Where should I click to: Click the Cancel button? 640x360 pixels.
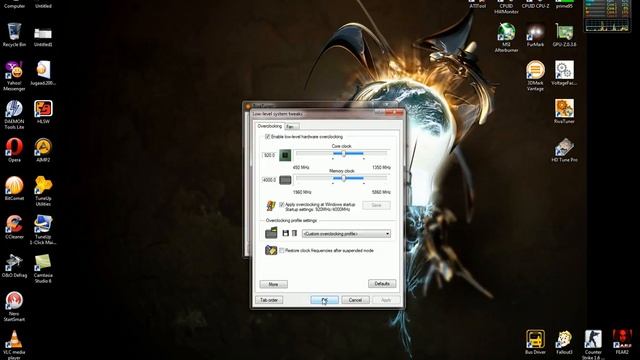click(x=355, y=300)
